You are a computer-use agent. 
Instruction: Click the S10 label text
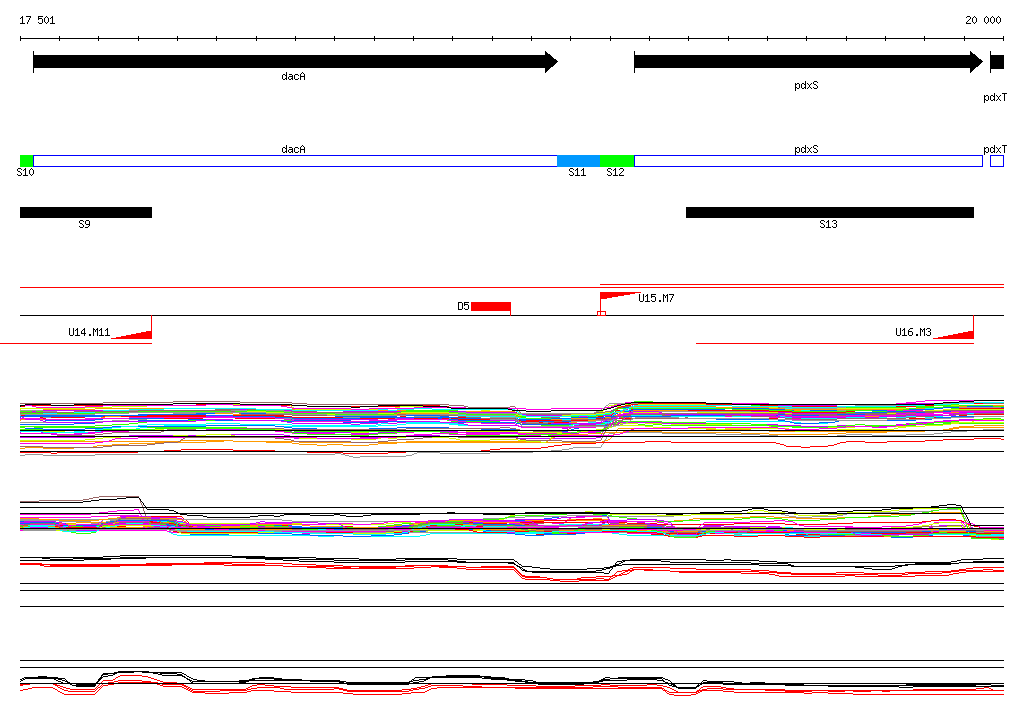pyautogui.click(x=25, y=172)
